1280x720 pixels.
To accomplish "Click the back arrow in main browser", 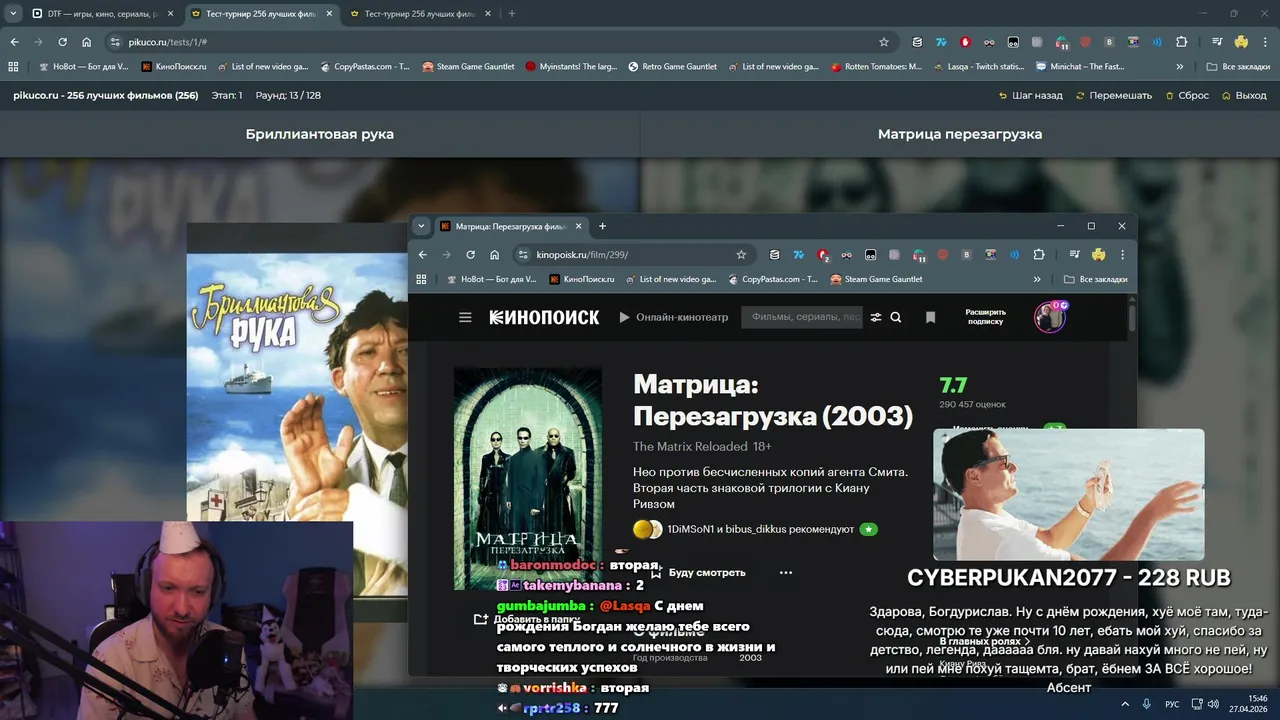I will (x=14, y=42).
